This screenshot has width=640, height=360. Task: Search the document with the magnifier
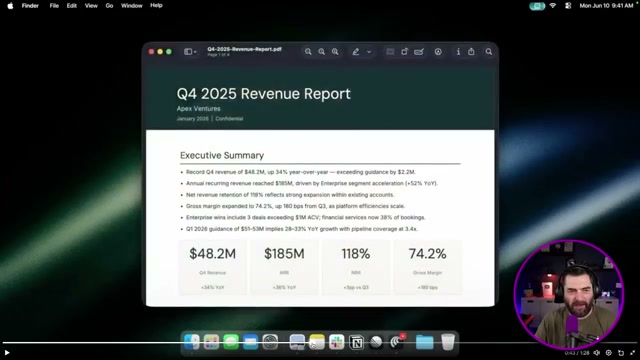(x=489, y=52)
